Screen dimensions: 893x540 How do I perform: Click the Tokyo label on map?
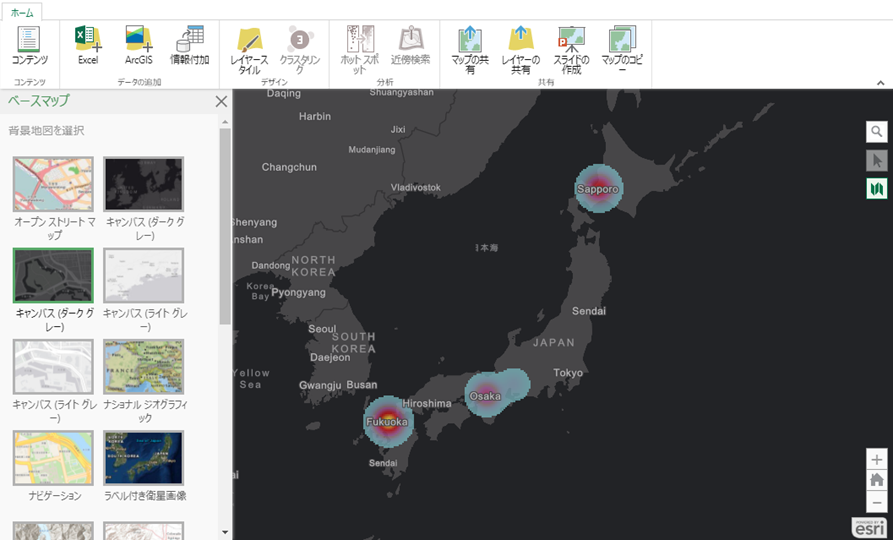coord(568,373)
